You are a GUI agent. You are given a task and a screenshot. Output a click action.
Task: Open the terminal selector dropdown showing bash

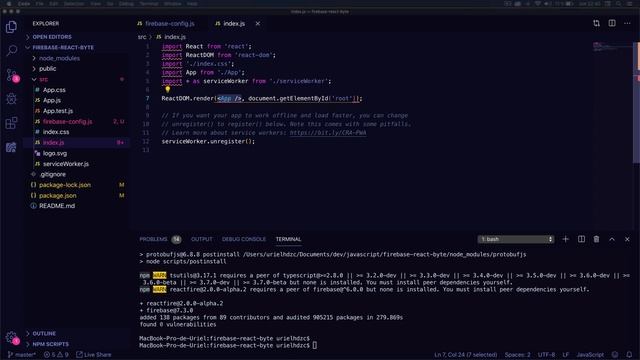coord(516,239)
